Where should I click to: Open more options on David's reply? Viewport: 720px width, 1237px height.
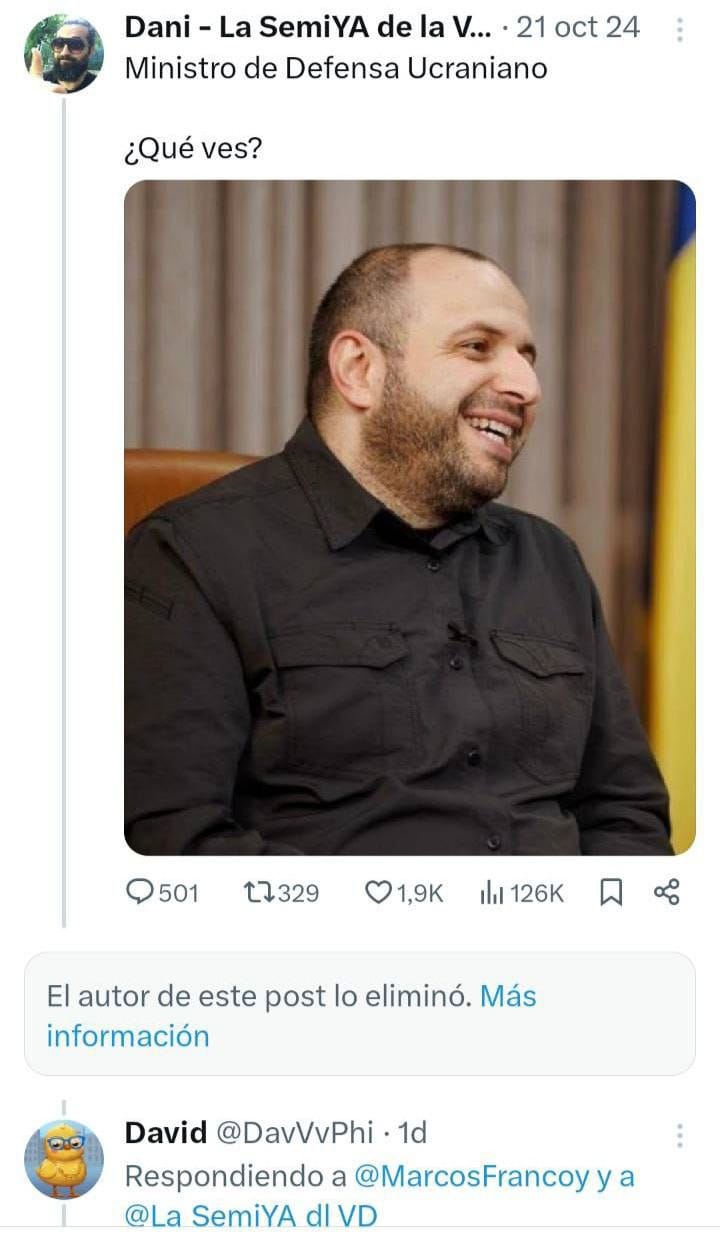point(679,1135)
